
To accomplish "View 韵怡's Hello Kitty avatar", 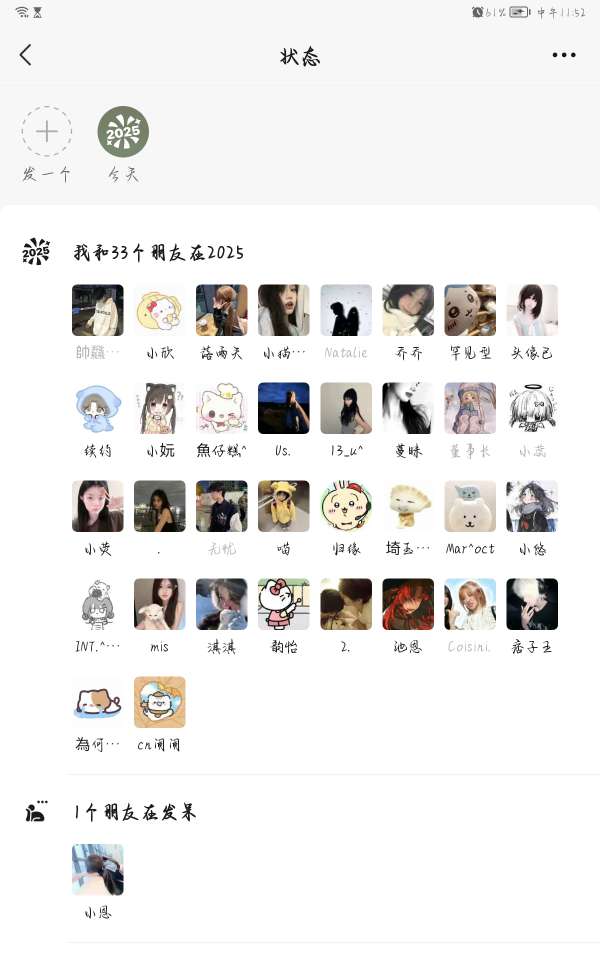I will pos(283,604).
